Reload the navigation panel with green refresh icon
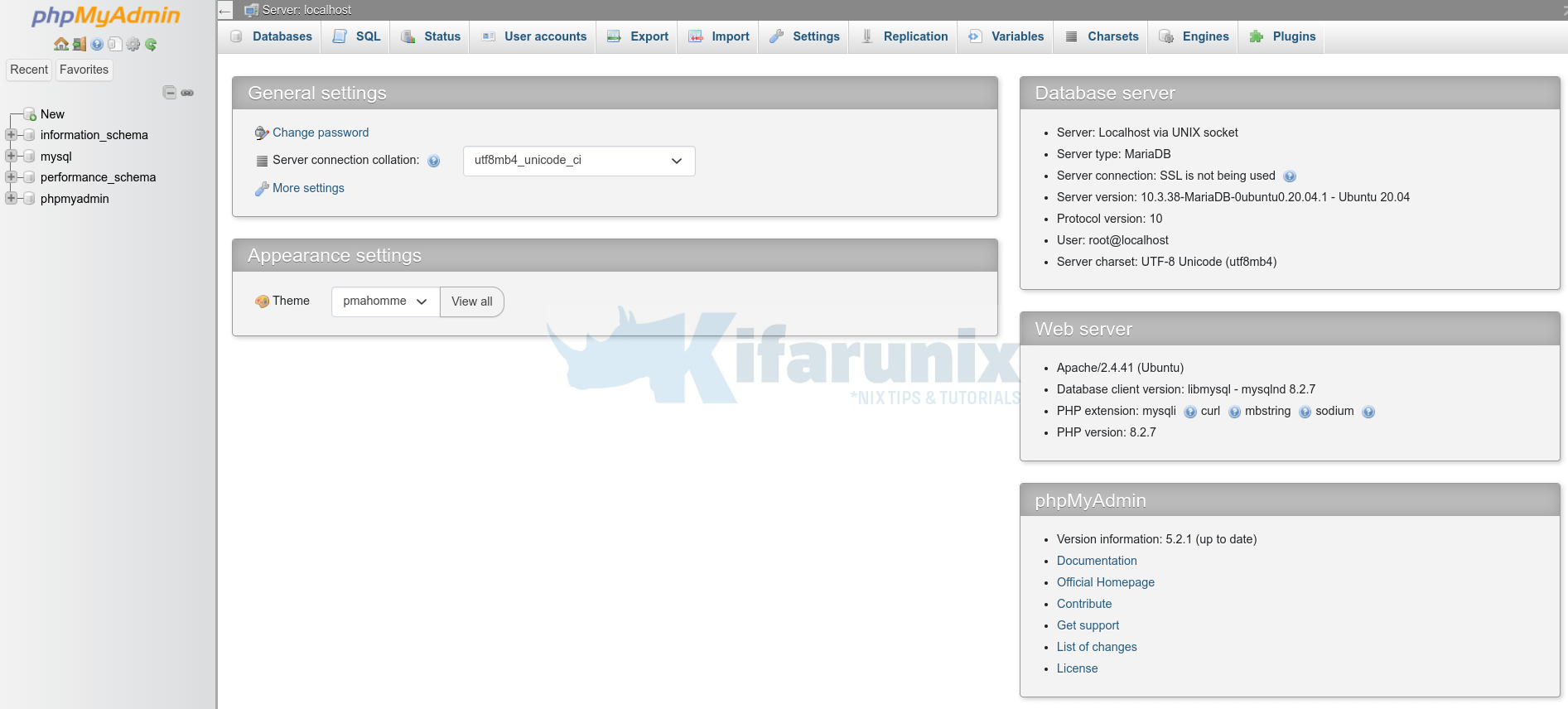Image resolution: width=1568 pixels, height=709 pixels. [x=151, y=44]
